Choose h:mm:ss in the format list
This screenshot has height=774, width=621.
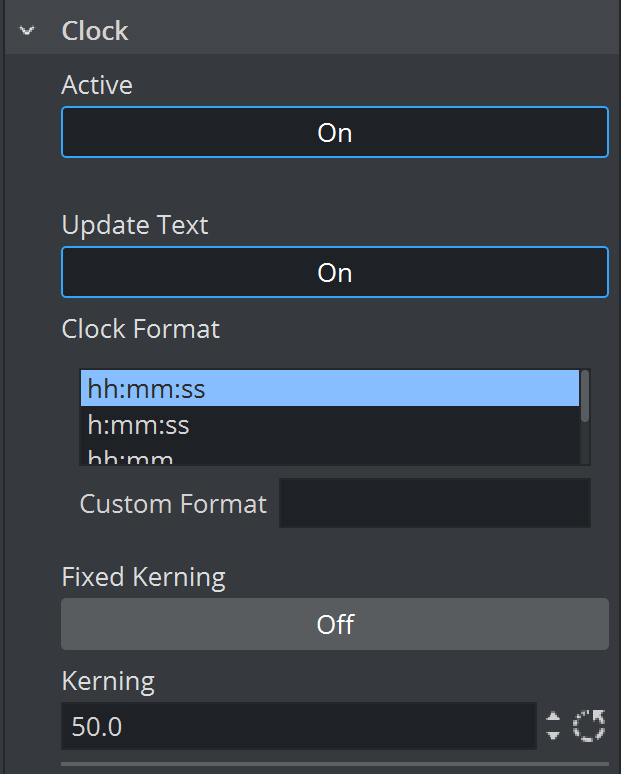pos(330,426)
